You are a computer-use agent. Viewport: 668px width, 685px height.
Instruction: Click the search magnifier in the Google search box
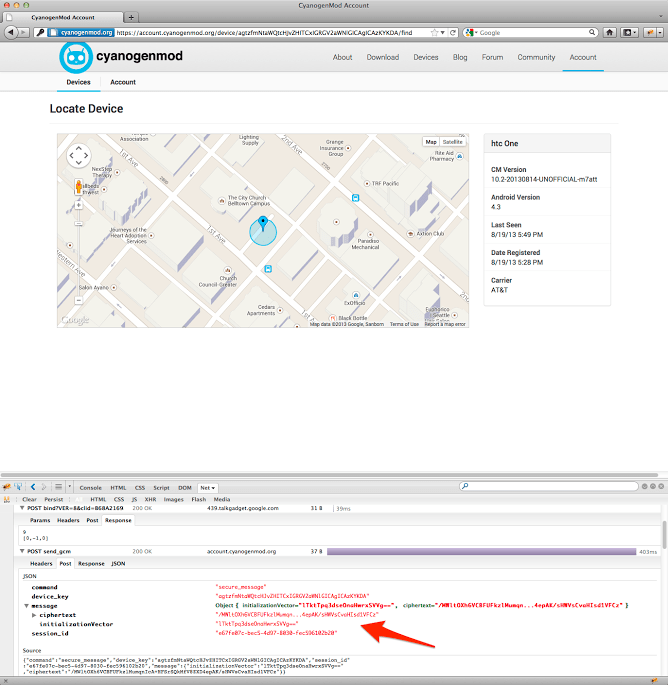click(x=592, y=32)
